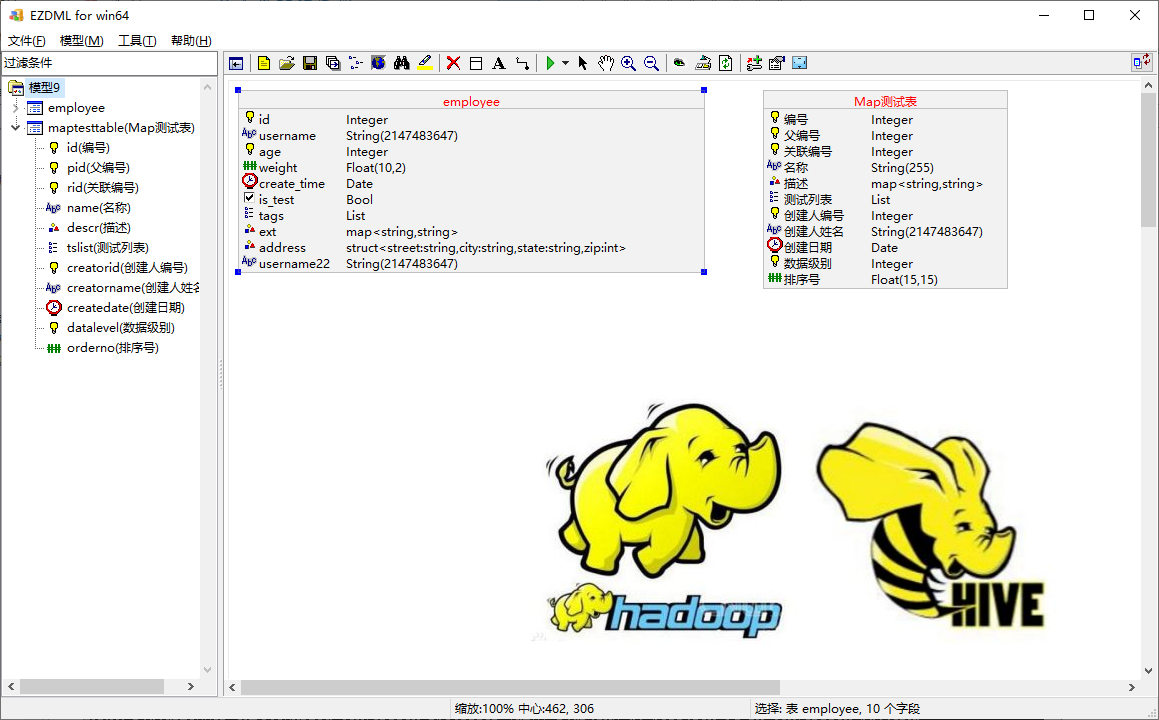Select pid(父编号) field in tree

98,168
